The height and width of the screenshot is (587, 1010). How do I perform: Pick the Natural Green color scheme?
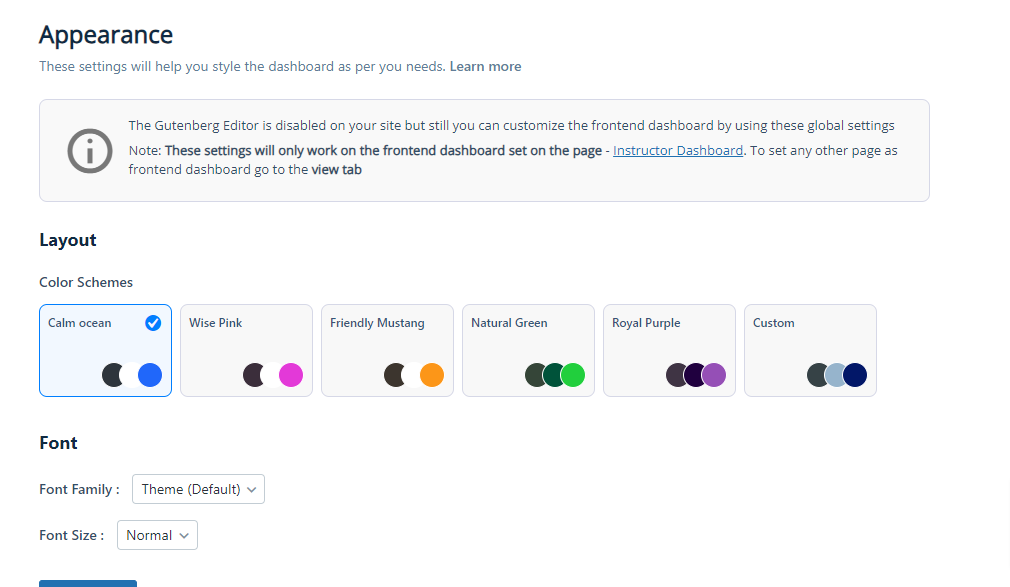[x=528, y=350]
